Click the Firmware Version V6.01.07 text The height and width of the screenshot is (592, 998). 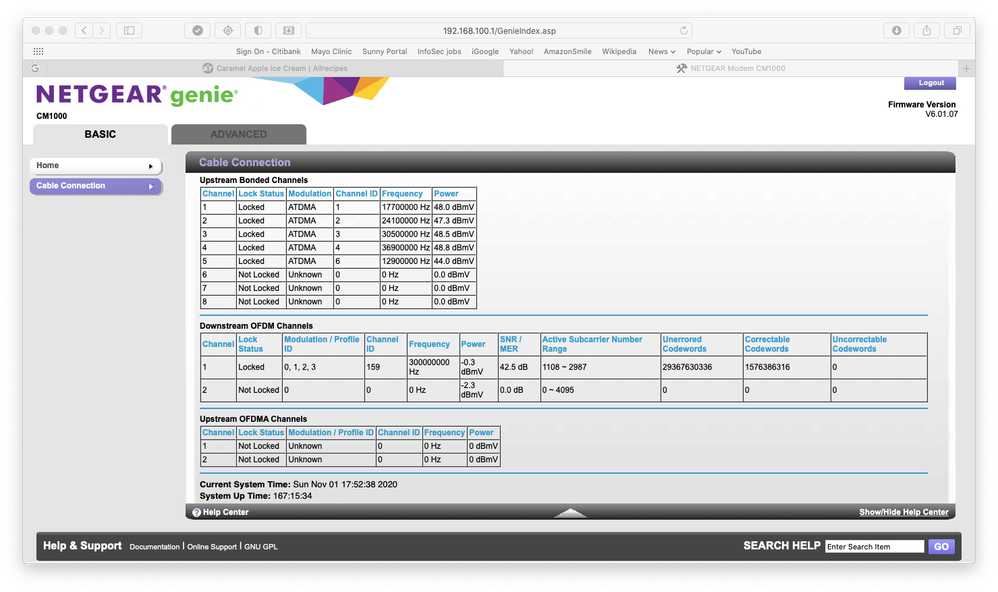[922, 109]
